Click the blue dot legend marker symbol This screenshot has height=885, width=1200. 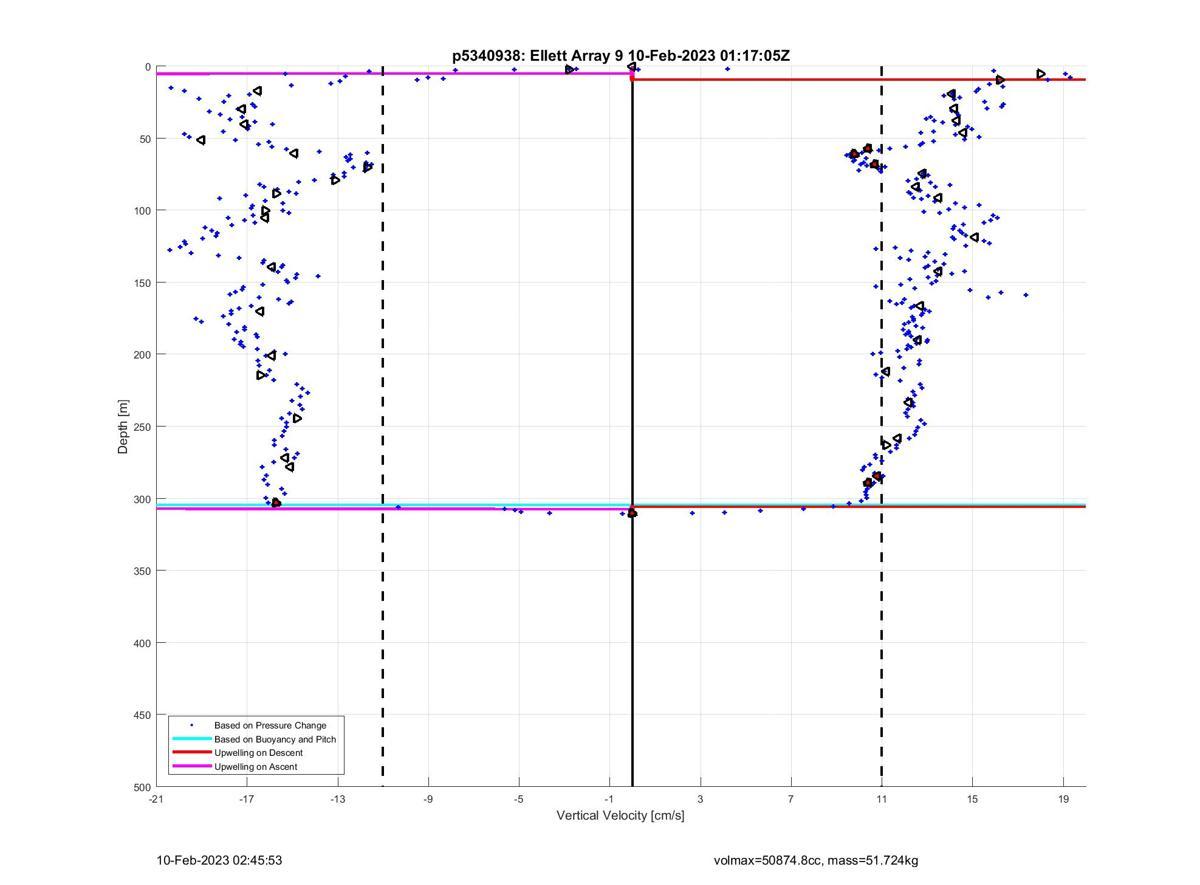tap(192, 725)
